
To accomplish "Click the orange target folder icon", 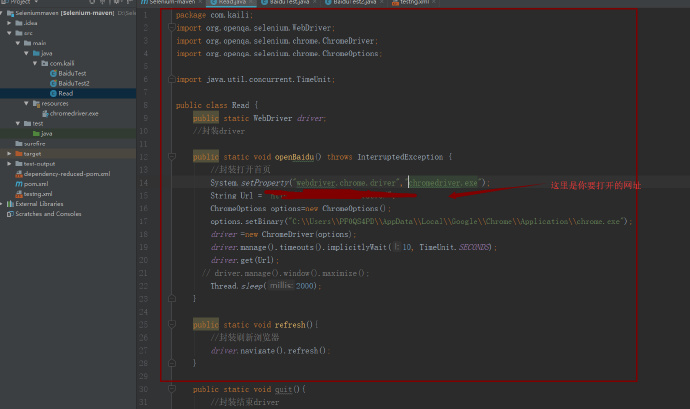I will [19, 154].
